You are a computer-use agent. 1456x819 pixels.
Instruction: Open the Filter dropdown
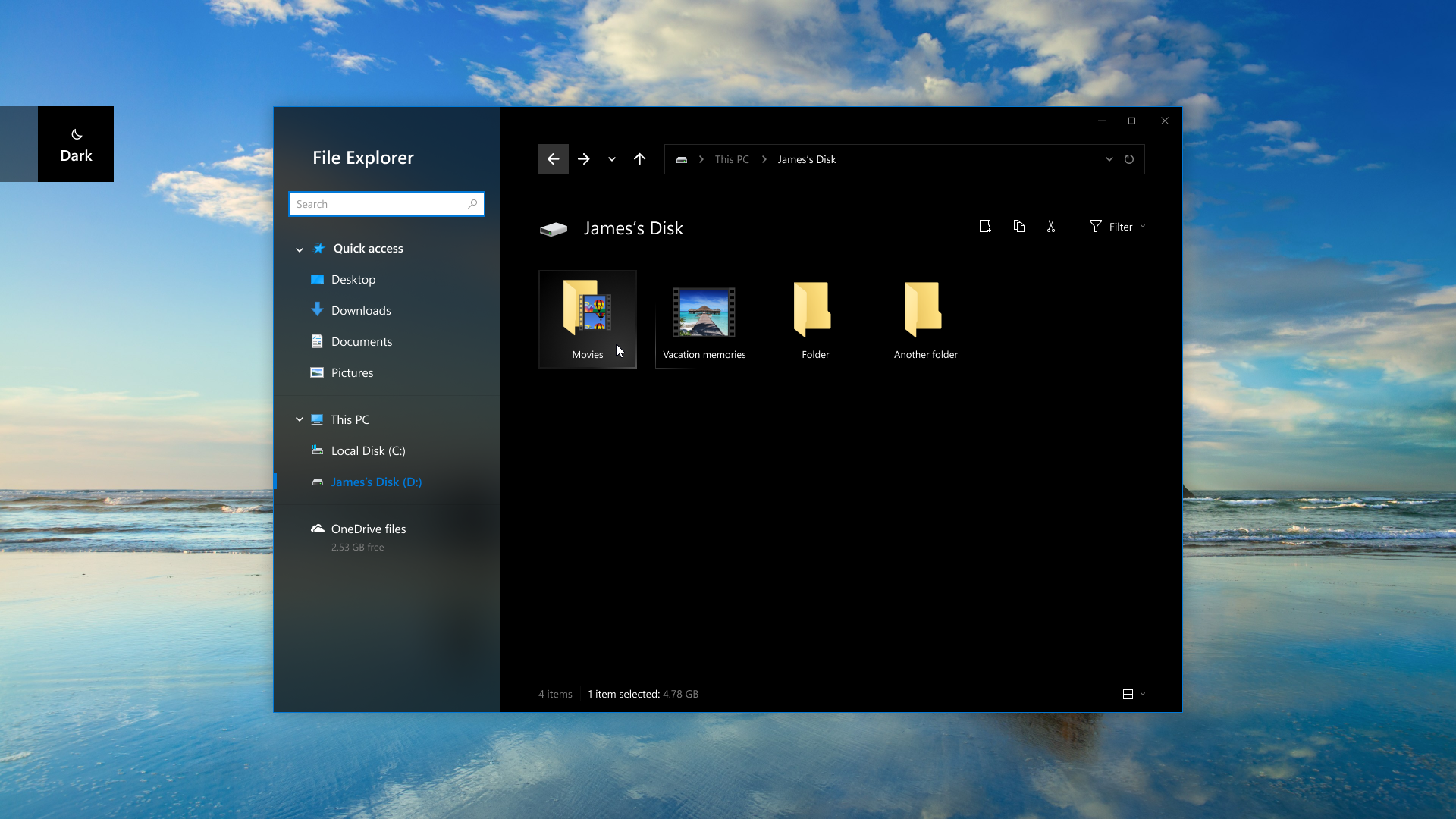coord(1118,227)
